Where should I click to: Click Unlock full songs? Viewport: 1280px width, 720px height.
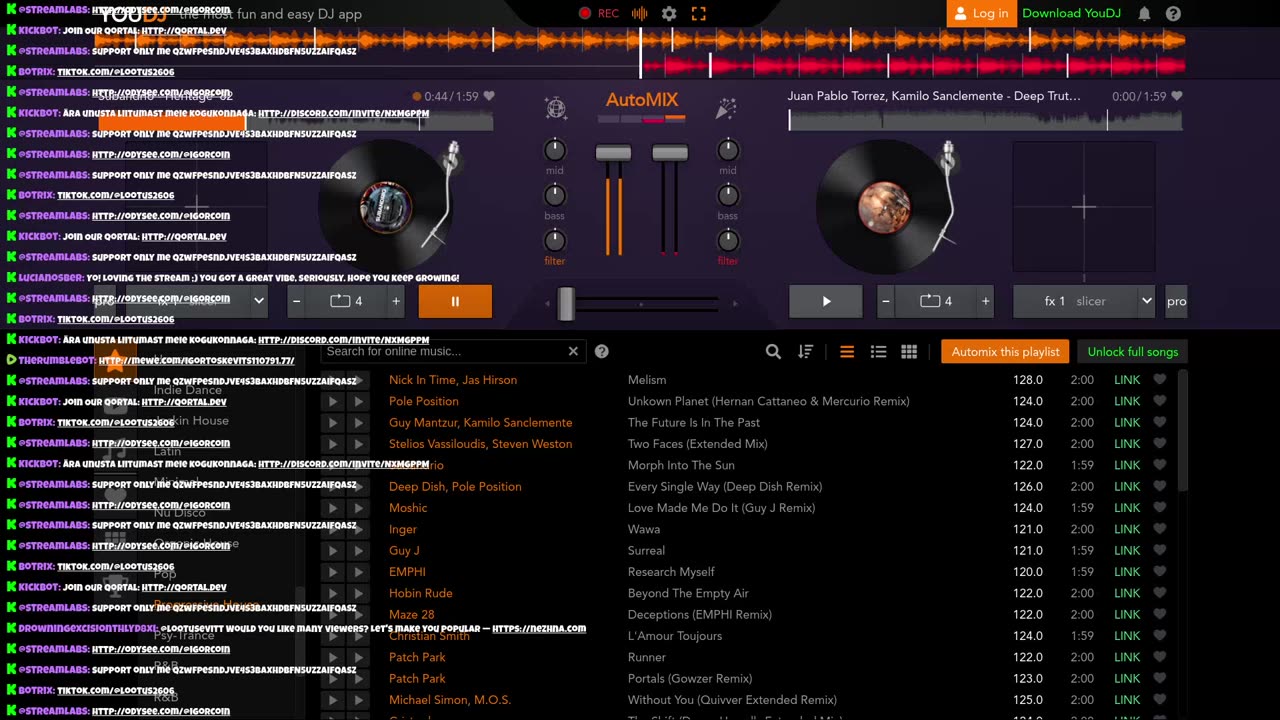[1132, 352]
